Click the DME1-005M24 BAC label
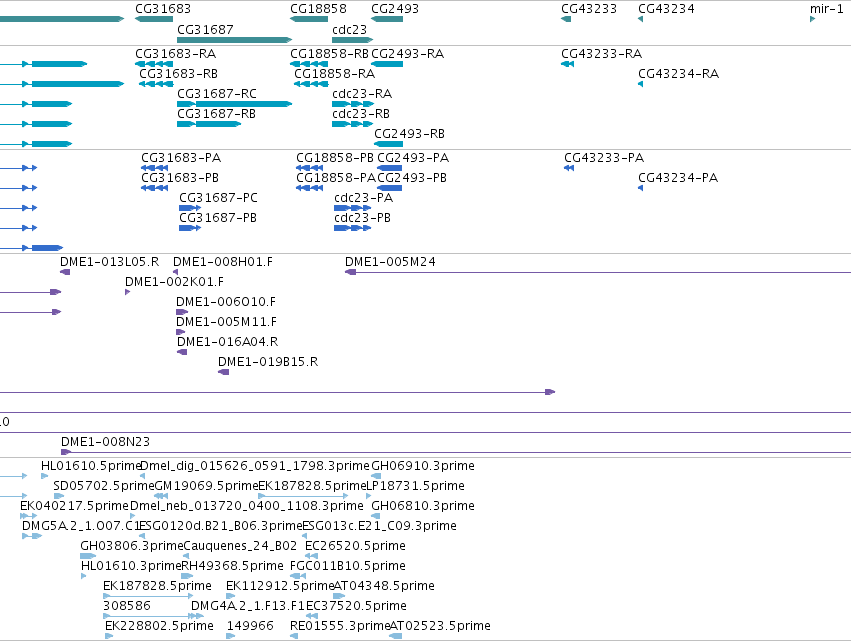The width and height of the screenshot is (851, 641). (x=390, y=262)
